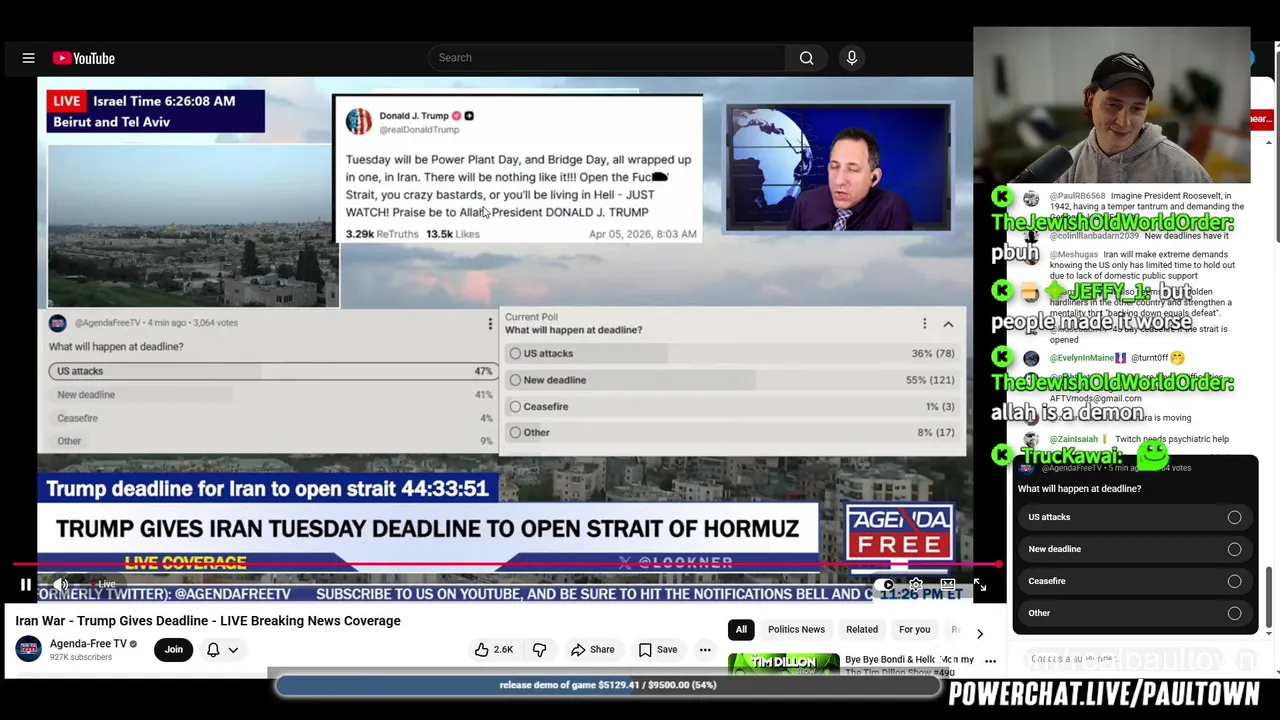Screen dimensions: 1280x720
Task: Select the Politics News chip
Action: 796,630
